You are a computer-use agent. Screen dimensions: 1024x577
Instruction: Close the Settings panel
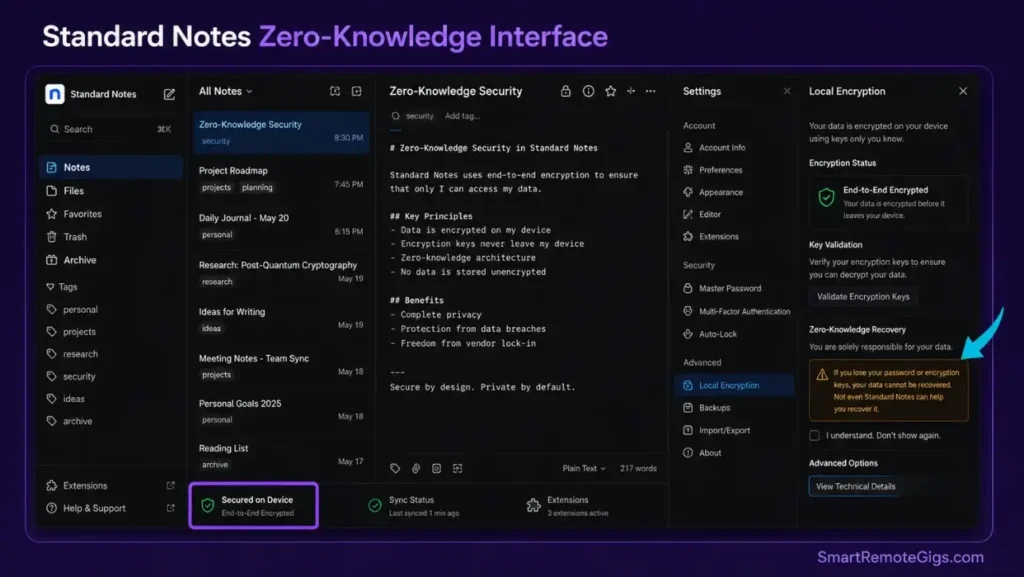(x=787, y=91)
